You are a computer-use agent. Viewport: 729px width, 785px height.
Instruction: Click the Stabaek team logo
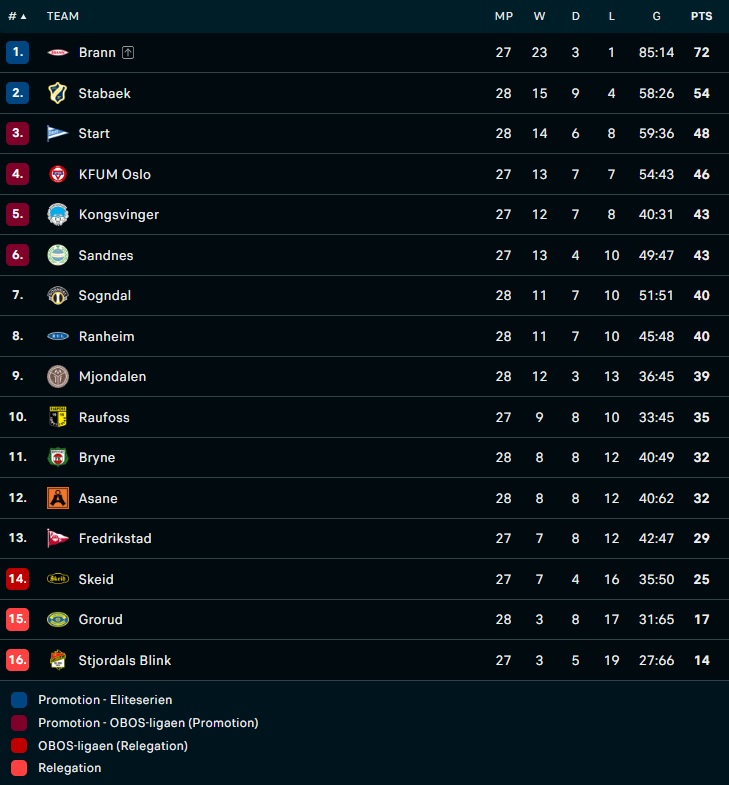click(58, 93)
